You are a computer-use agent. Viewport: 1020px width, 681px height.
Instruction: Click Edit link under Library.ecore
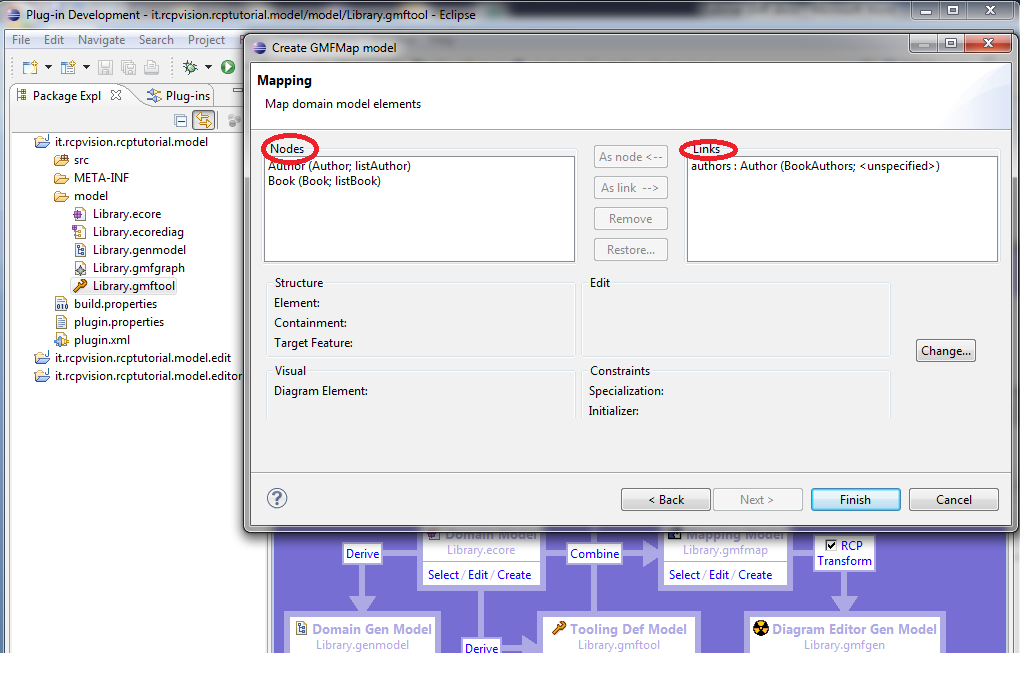tap(477, 575)
